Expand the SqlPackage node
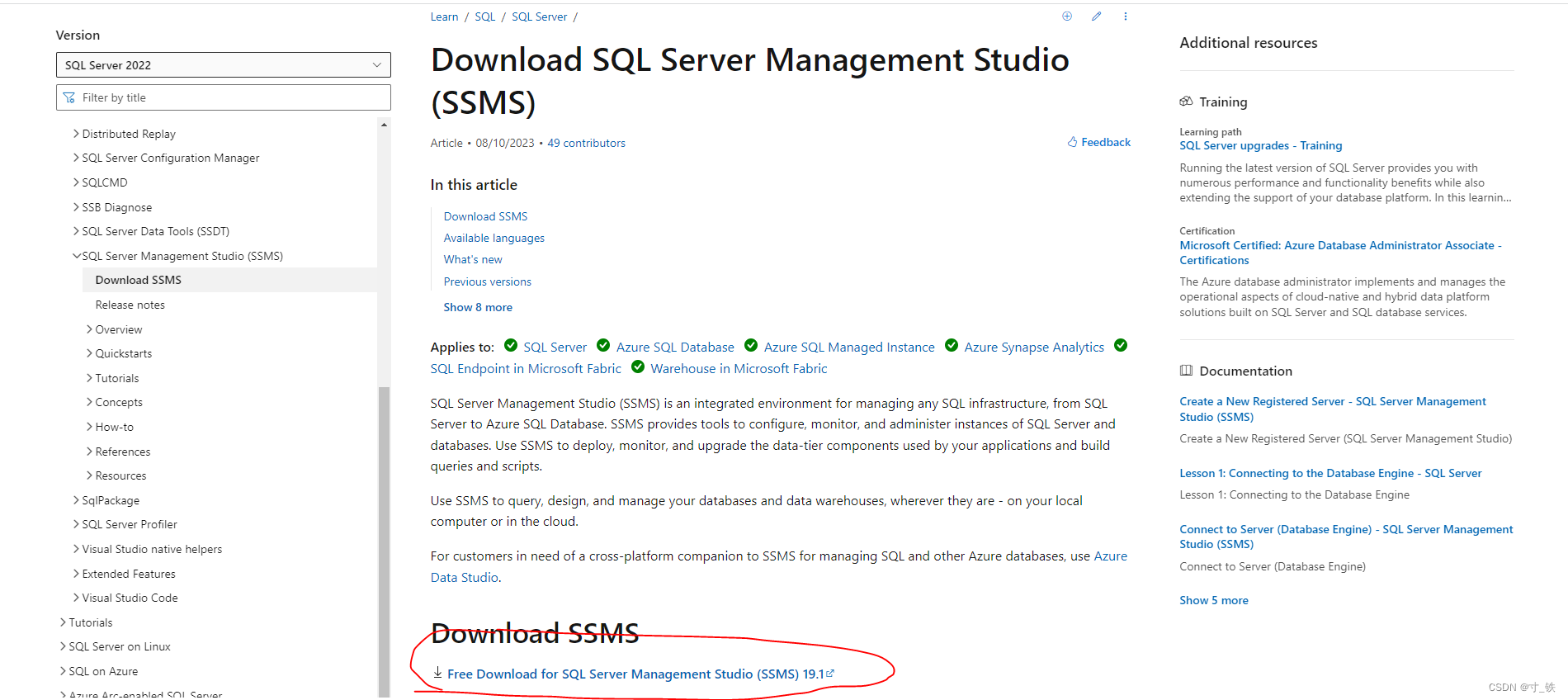The image size is (1568, 700). [x=76, y=500]
